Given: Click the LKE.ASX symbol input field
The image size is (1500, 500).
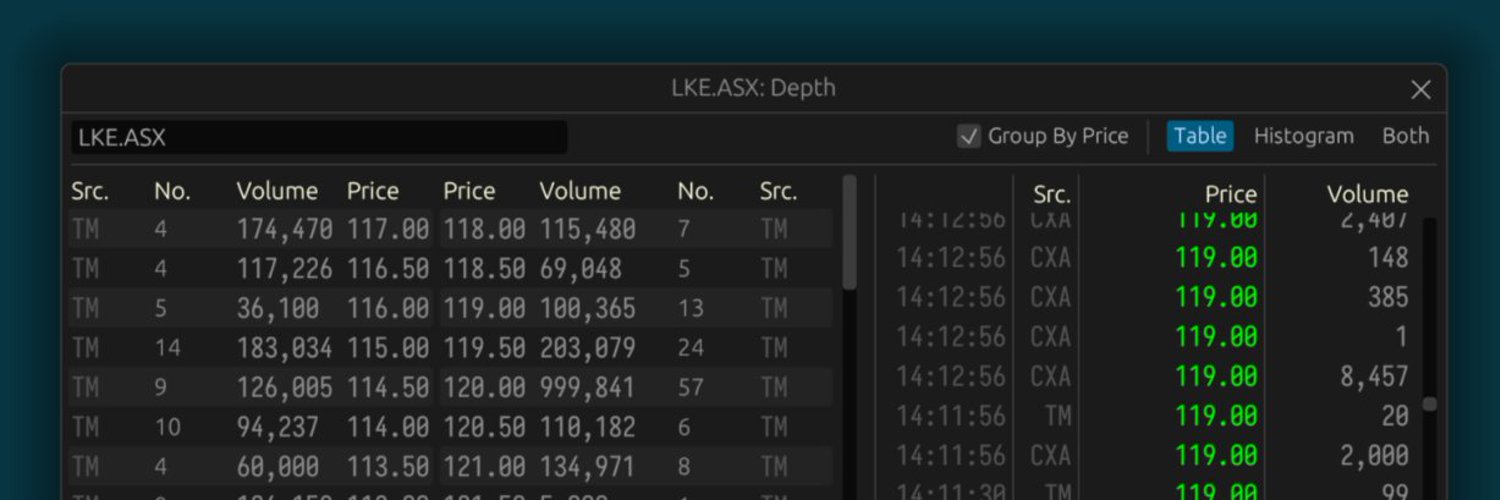Looking at the screenshot, I should (x=319, y=138).
